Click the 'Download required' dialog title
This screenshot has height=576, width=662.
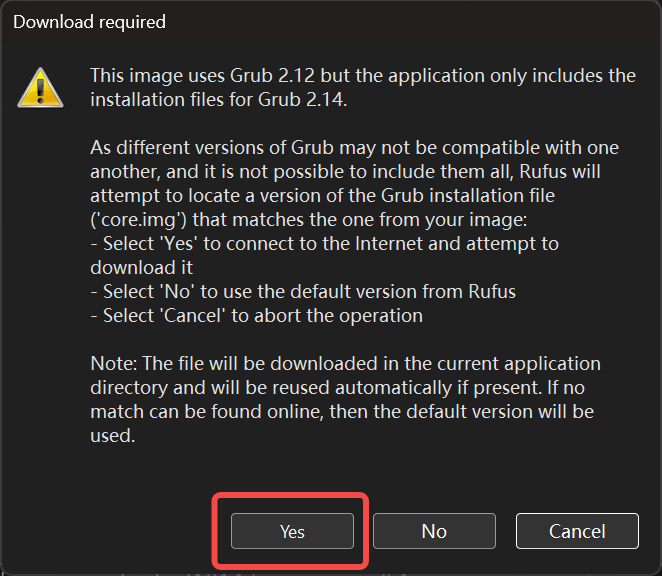click(x=90, y=22)
